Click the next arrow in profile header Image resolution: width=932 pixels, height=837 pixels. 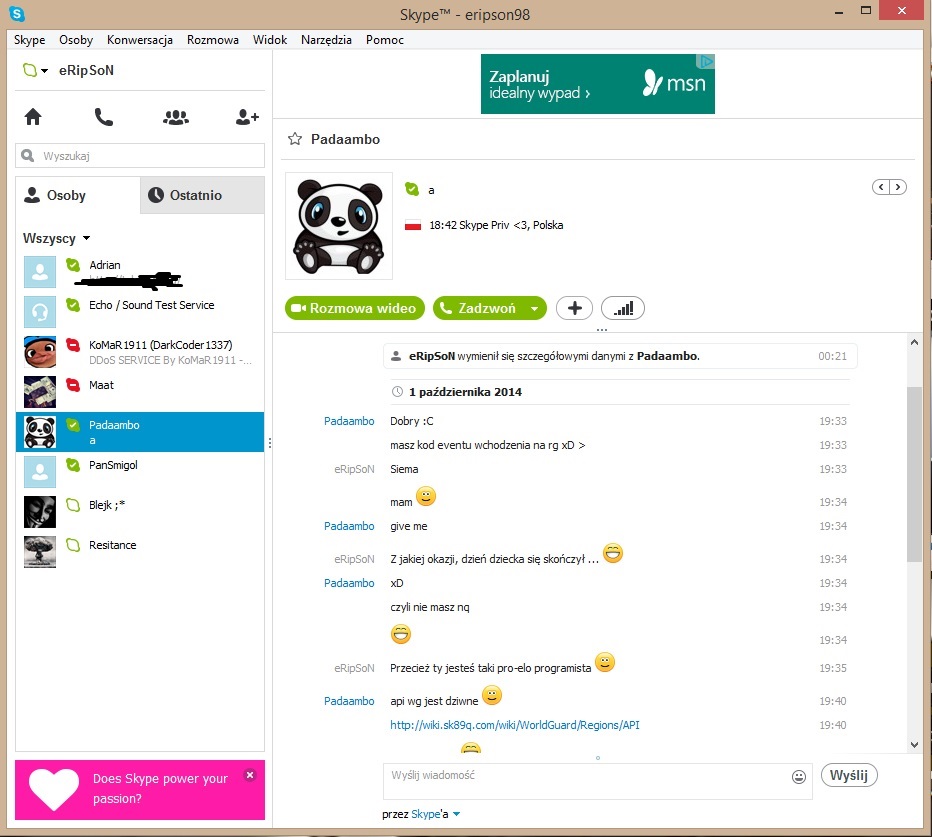pyautogui.click(x=898, y=187)
